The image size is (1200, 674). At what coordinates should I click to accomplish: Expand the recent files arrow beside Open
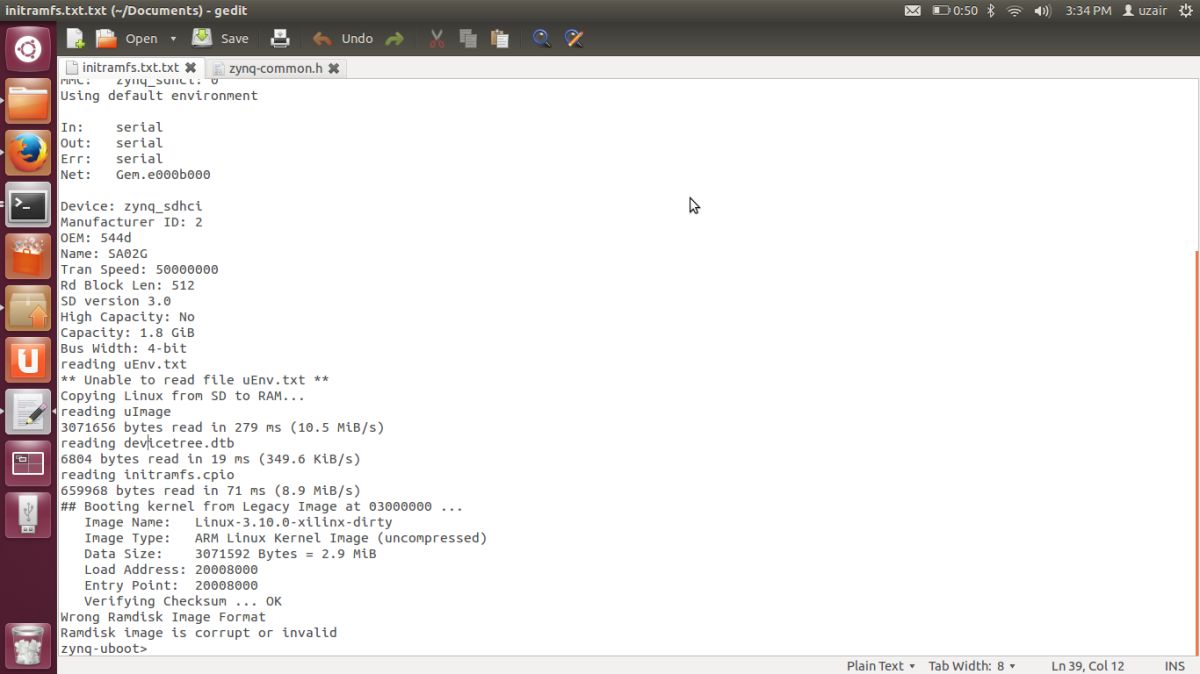173,39
